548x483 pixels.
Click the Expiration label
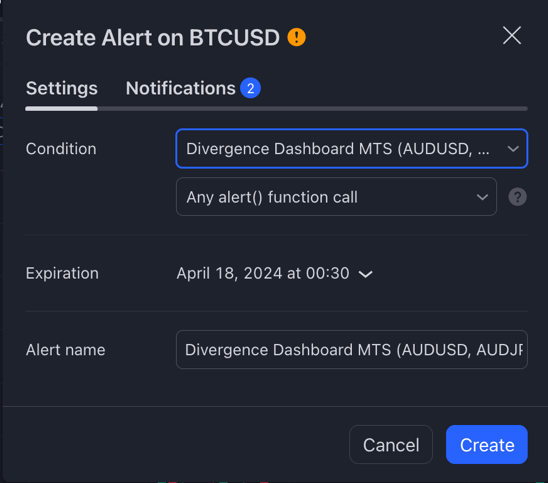[62, 273]
